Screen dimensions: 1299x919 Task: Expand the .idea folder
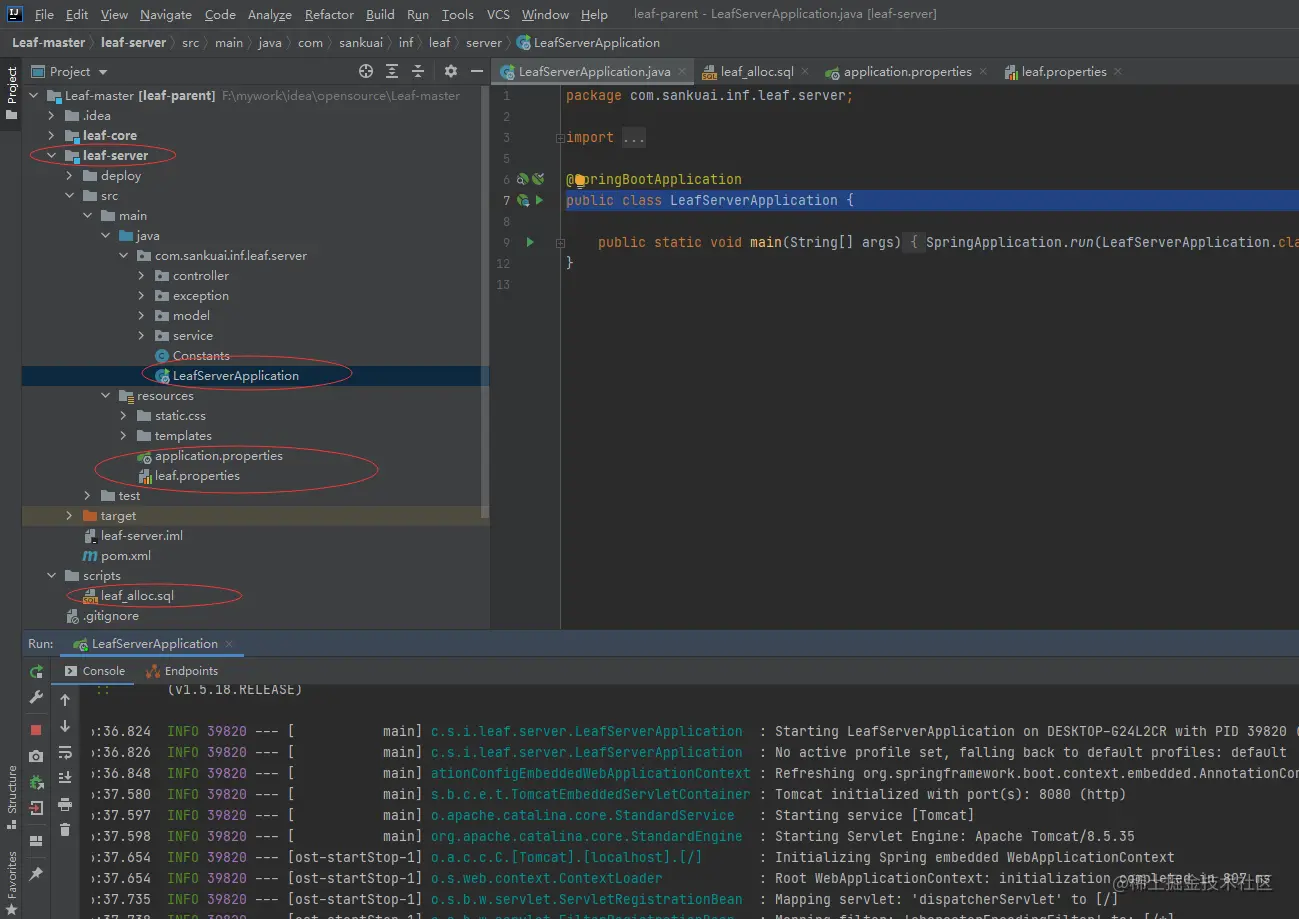pos(51,116)
